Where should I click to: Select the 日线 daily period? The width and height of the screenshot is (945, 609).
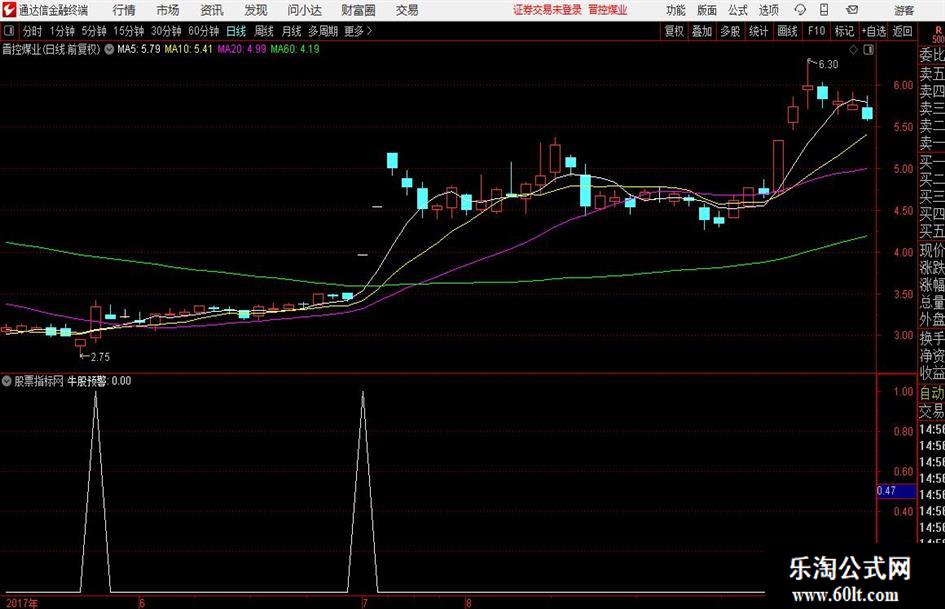pos(236,31)
